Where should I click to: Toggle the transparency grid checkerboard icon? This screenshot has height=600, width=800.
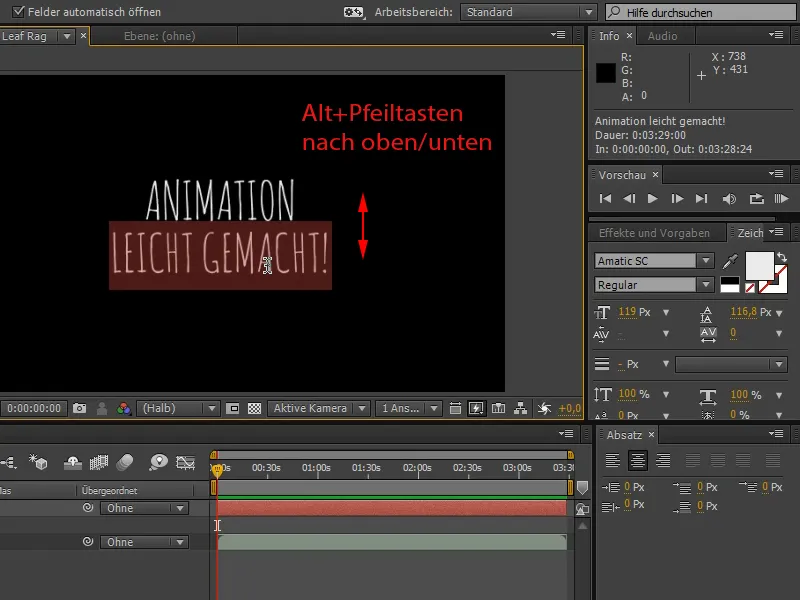(253, 408)
